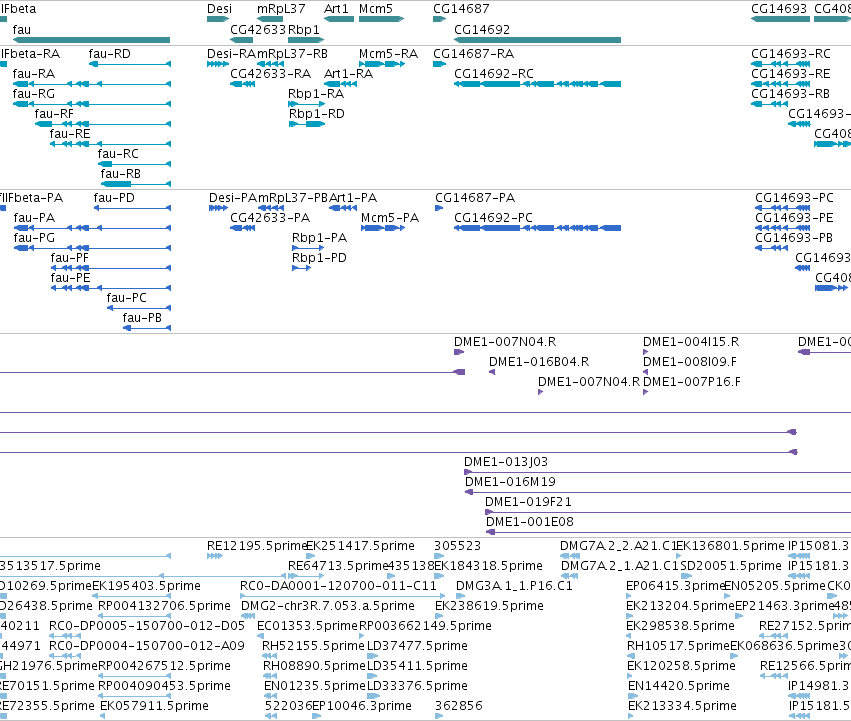This screenshot has width=851, height=721.
Task: Click the EK251417.5prime EST
Action: pos(310,556)
